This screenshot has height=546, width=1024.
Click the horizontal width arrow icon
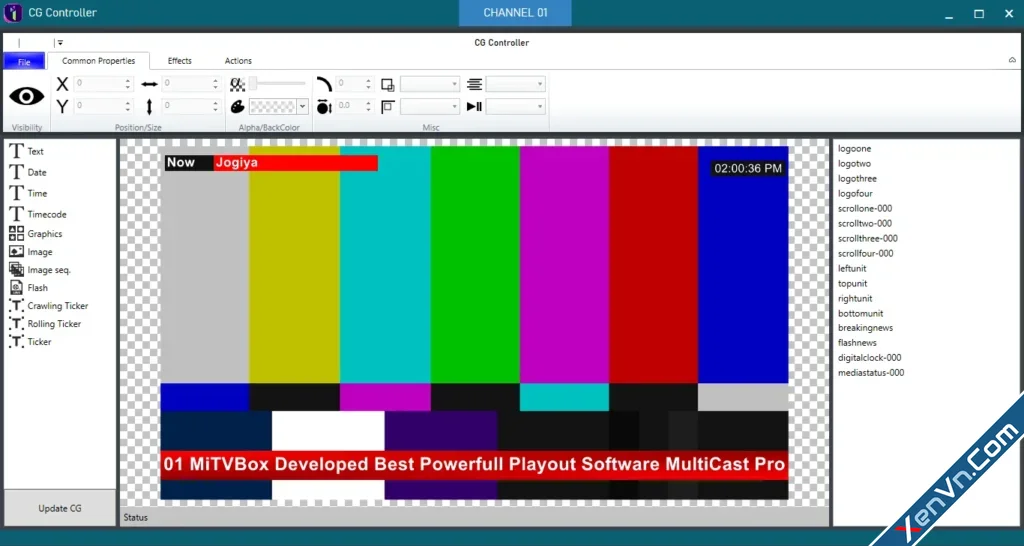tap(150, 84)
